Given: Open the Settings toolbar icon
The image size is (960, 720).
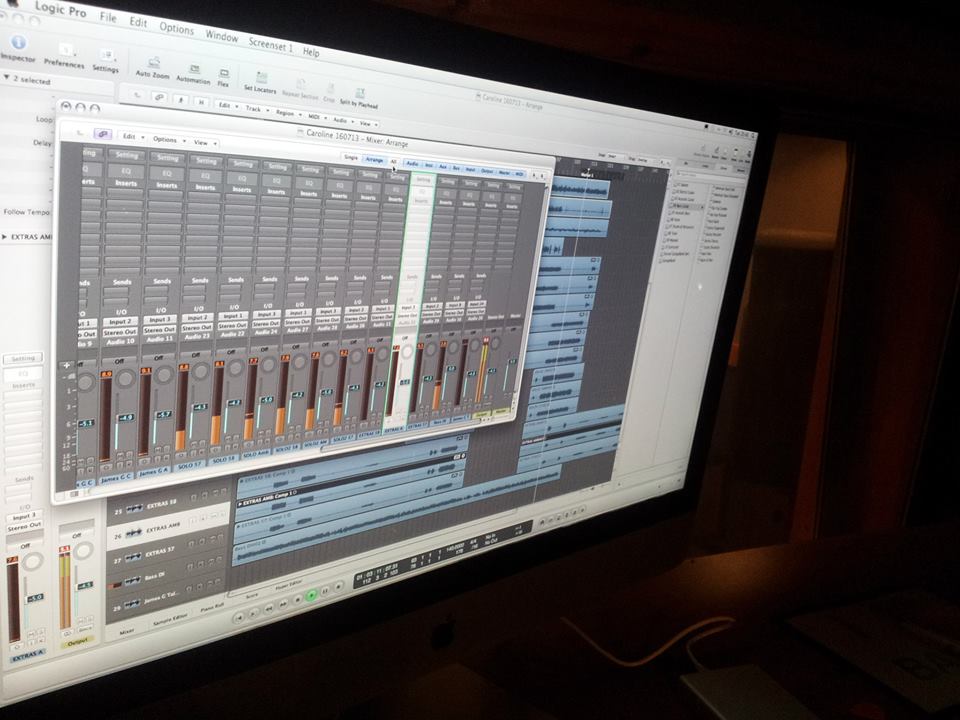Looking at the screenshot, I should click(x=107, y=55).
